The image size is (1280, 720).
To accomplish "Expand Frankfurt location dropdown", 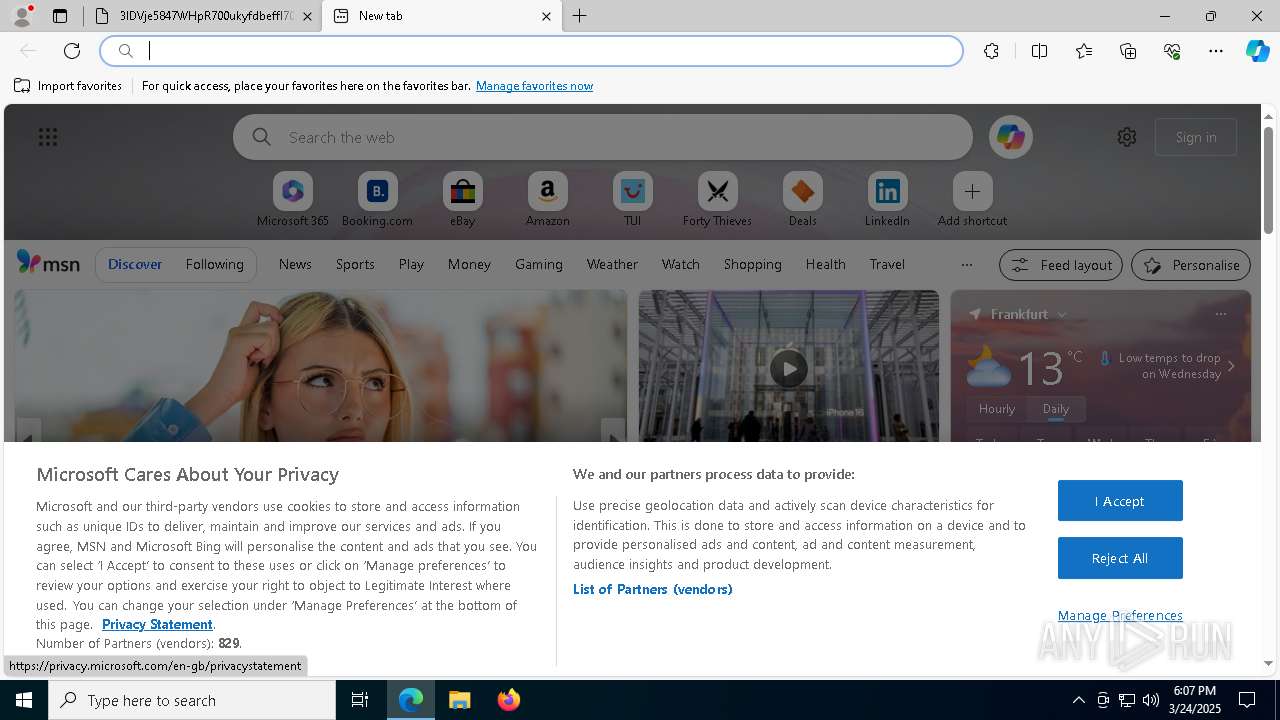I will point(1062,314).
